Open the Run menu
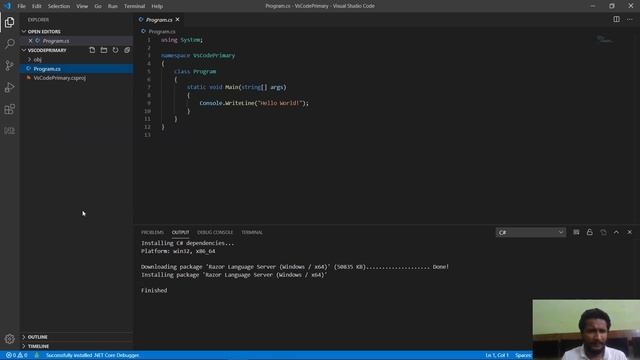This screenshot has width=640, height=360. (113, 6)
